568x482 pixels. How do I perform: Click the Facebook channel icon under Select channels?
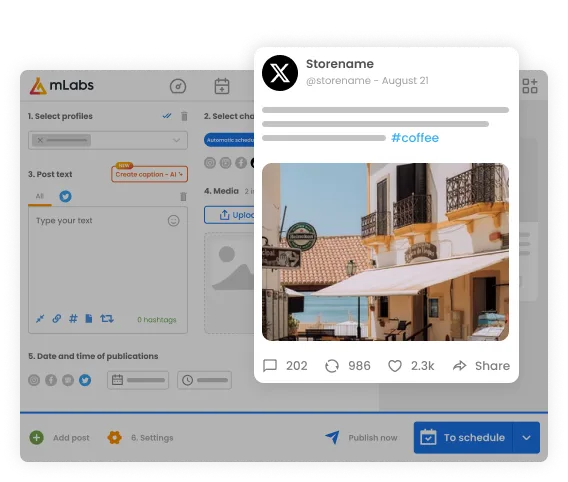click(241, 163)
